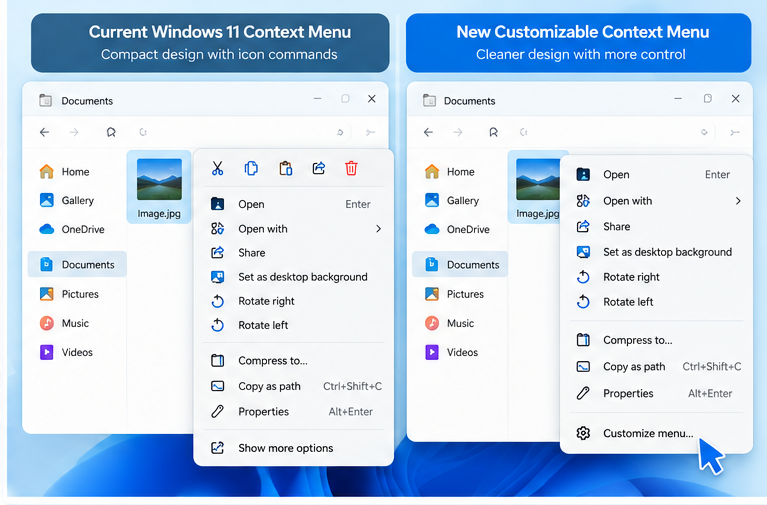767x505 pixels.
Task: Click the Forward arrow in the left window
Action: click(x=74, y=132)
